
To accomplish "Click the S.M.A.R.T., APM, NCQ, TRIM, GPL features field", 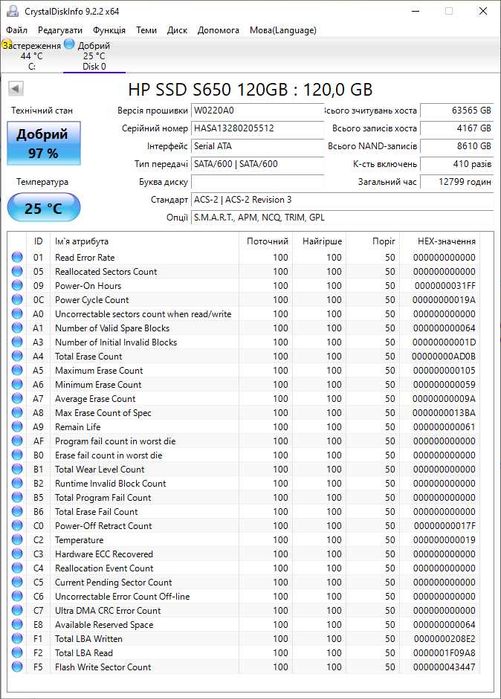I will pos(342,217).
